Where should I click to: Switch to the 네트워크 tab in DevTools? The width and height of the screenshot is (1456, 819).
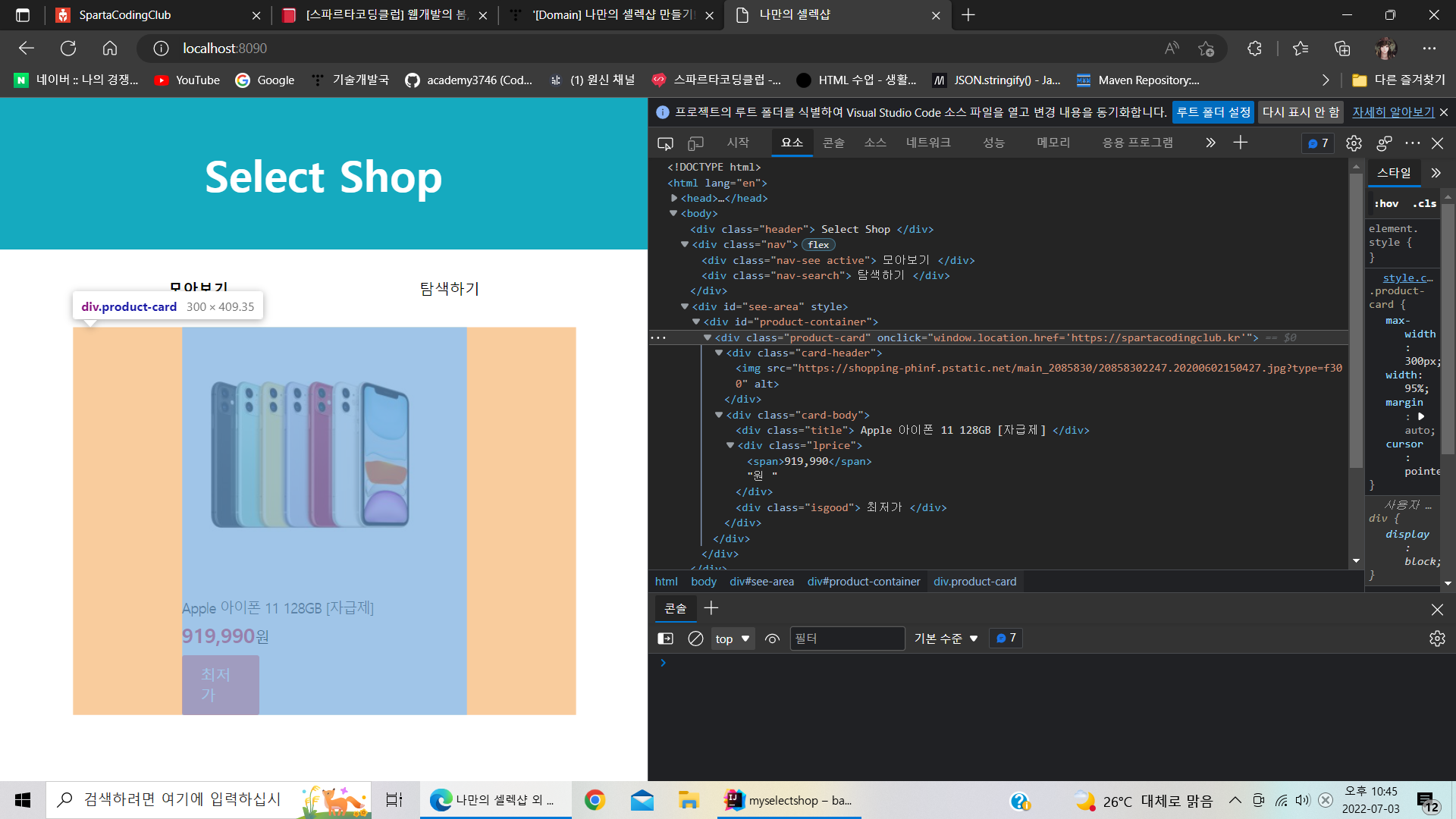(928, 143)
